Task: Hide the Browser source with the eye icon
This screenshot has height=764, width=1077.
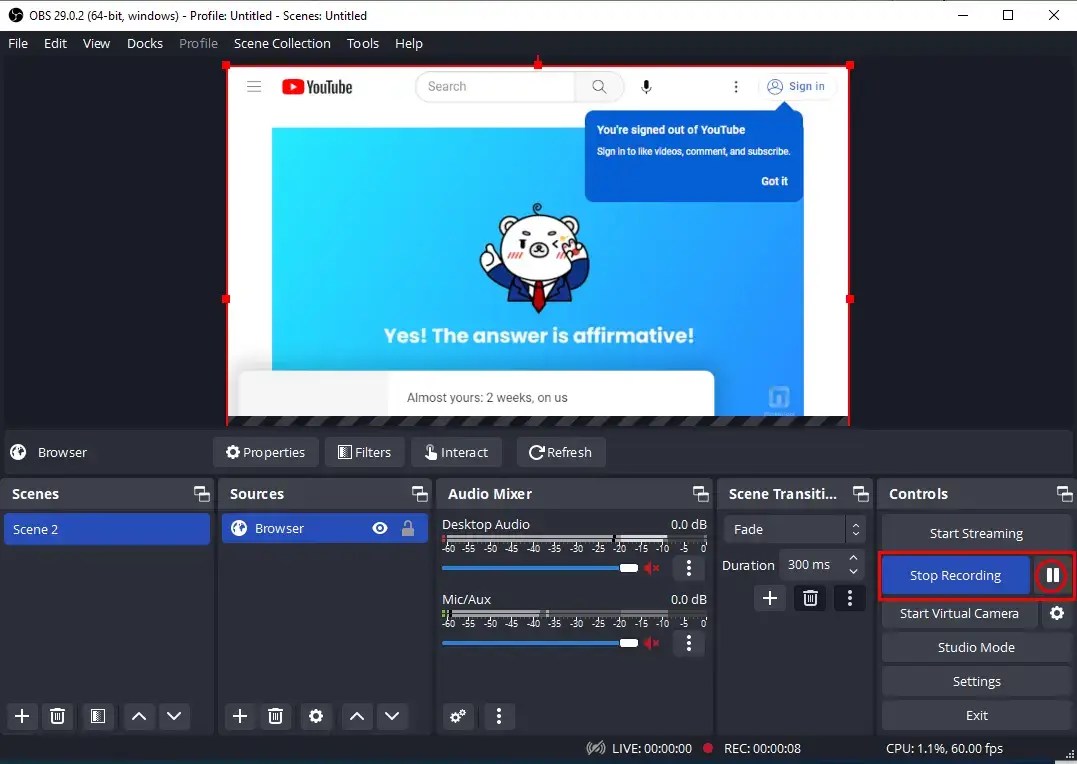Action: (x=379, y=528)
